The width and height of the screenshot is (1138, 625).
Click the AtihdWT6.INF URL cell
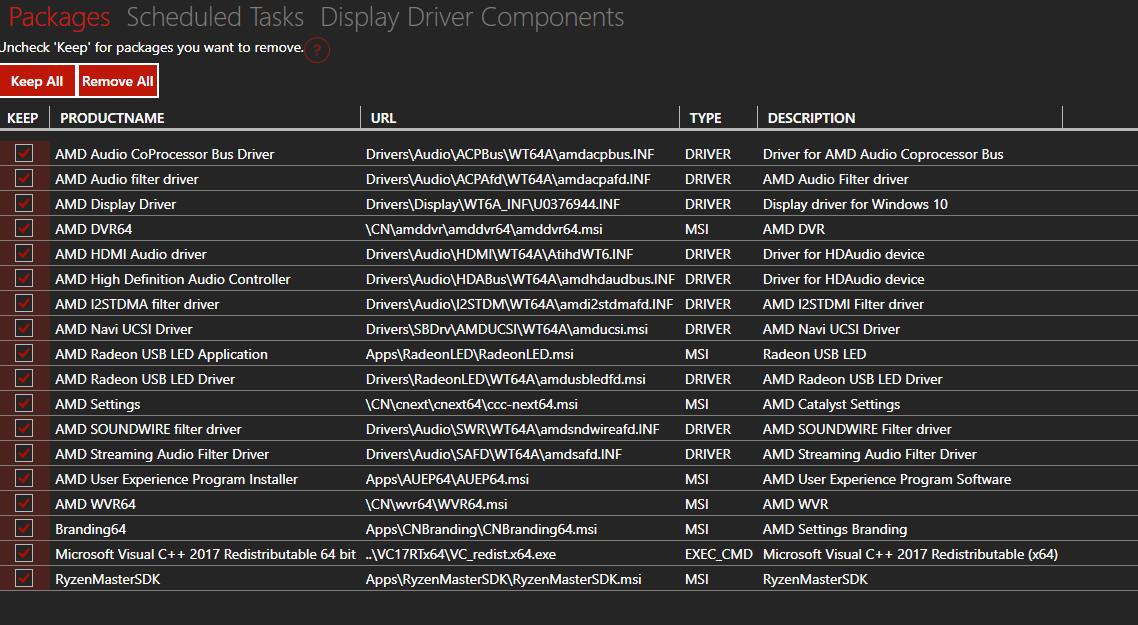[x=499, y=254]
